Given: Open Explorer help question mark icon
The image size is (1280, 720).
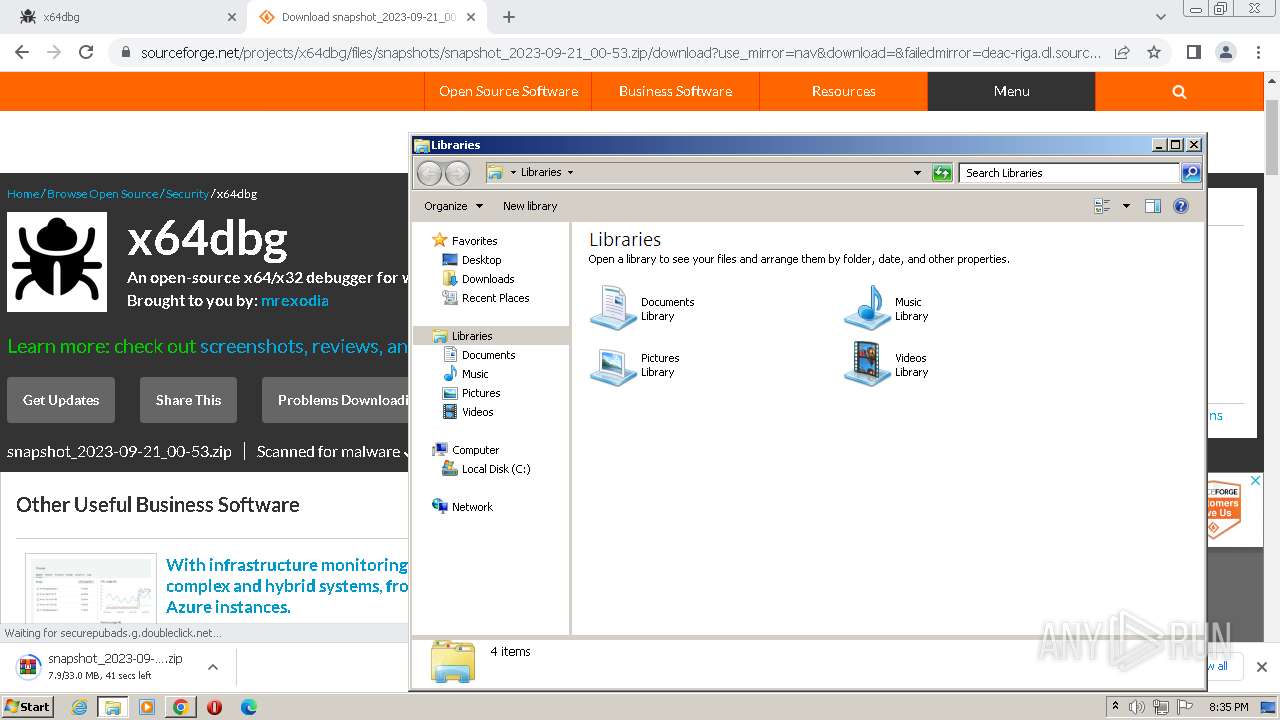Looking at the screenshot, I should coord(1181,206).
